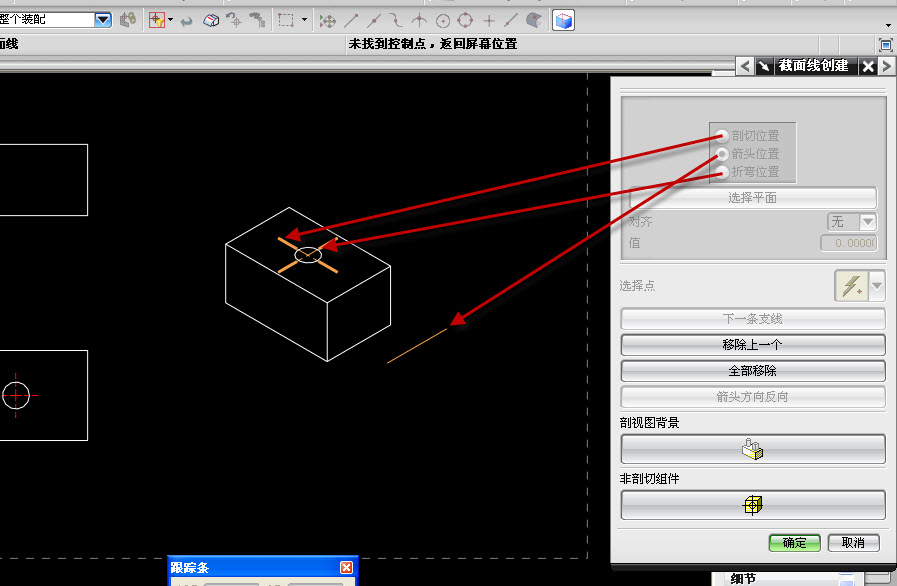Click the 选择平面 button
This screenshot has height=586, width=897.
(753, 198)
